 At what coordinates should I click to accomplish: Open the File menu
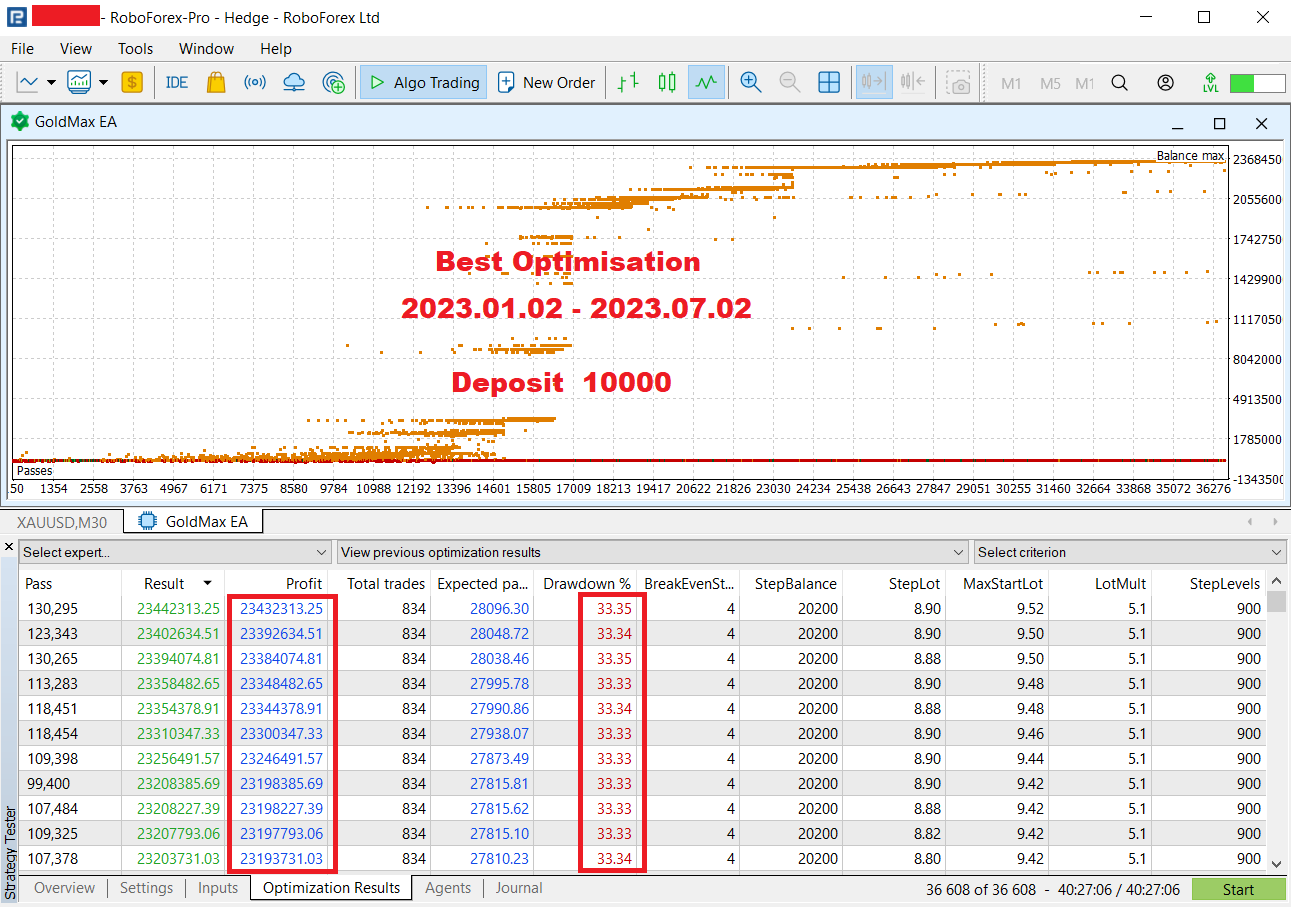click(22, 48)
